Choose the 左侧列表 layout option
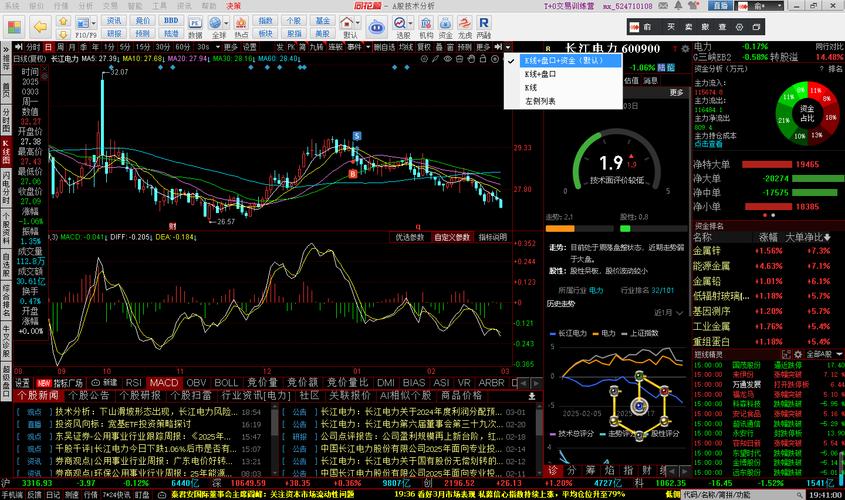 coord(540,101)
